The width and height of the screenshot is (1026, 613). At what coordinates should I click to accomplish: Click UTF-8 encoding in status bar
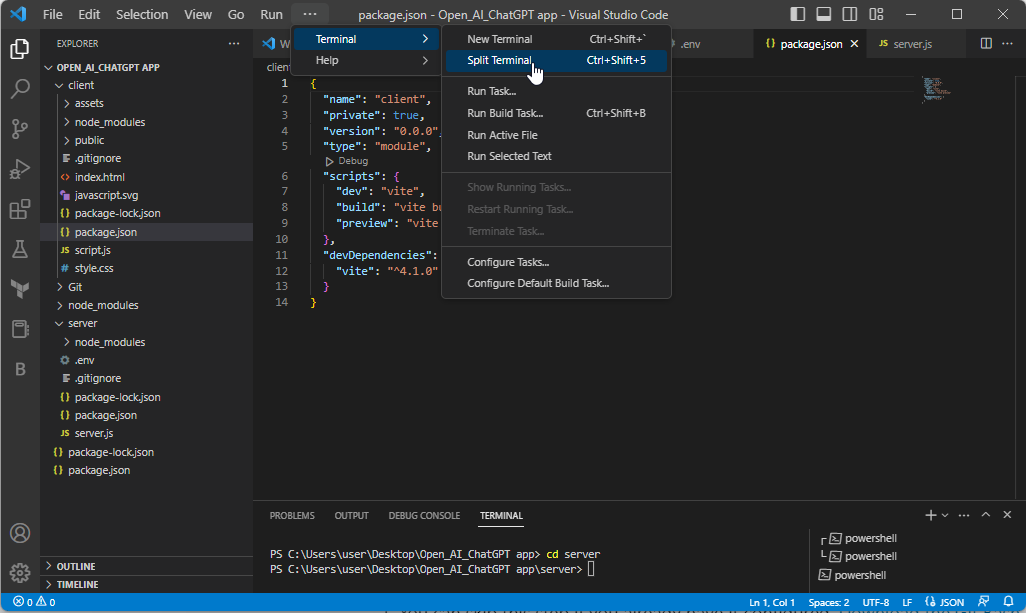click(876, 602)
